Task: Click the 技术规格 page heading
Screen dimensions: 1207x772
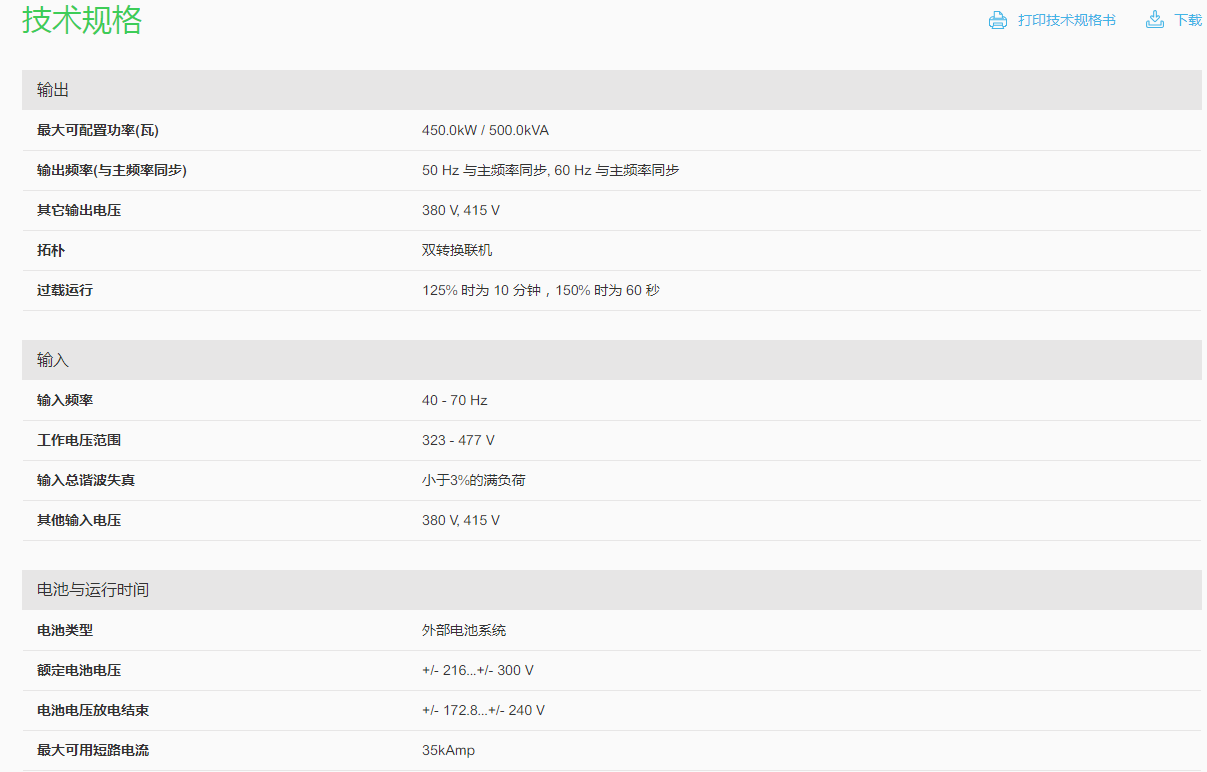Action: pyautogui.click(x=82, y=20)
